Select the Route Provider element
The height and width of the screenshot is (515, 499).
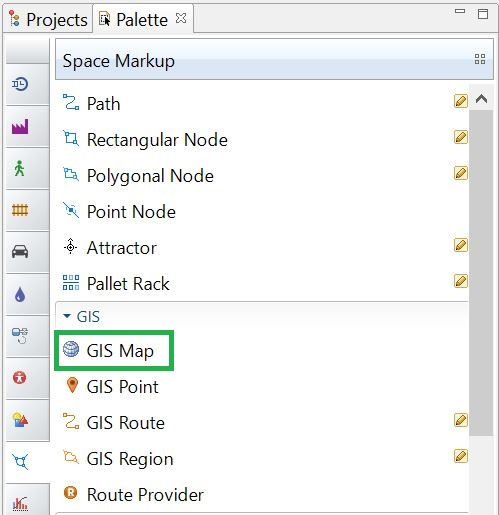pos(133,495)
